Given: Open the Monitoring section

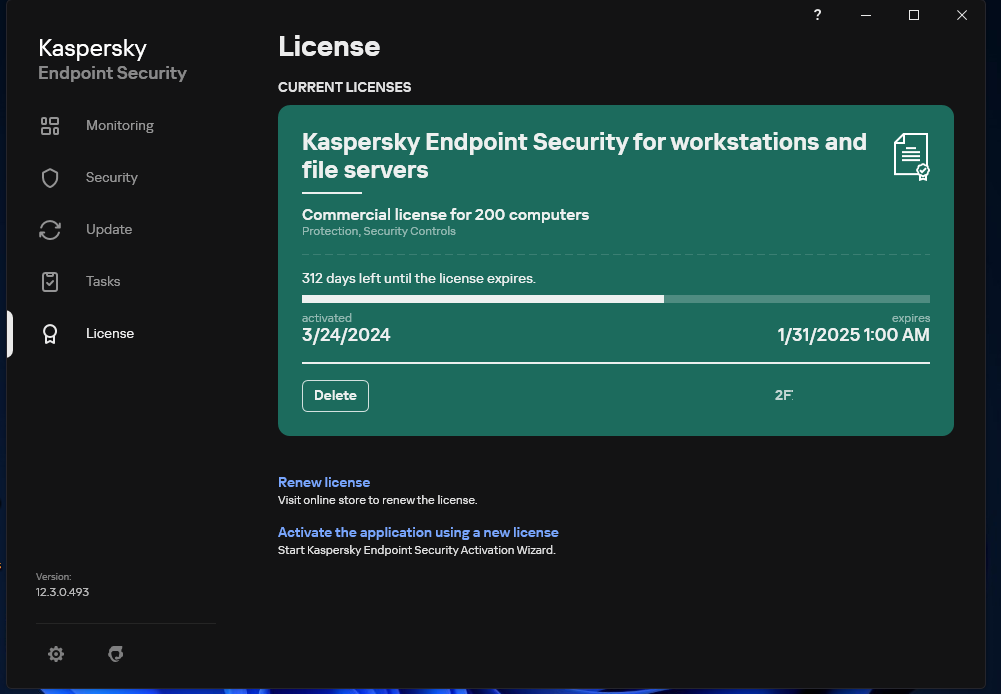Looking at the screenshot, I should click(120, 126).
